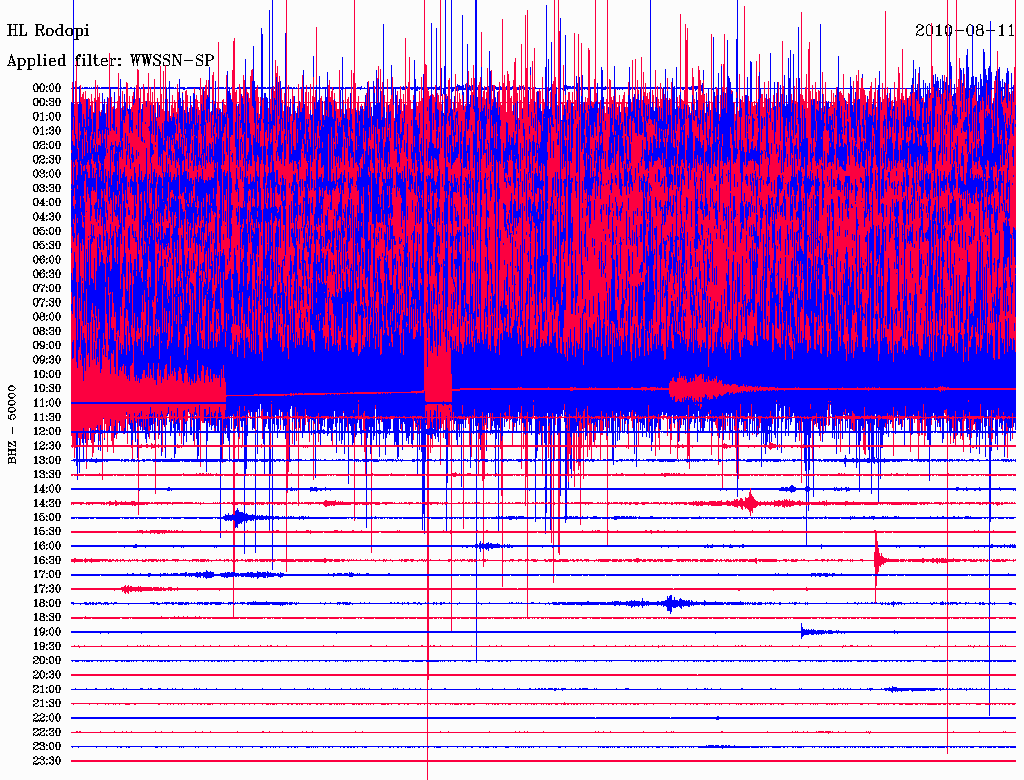The image size is (1024, 780).
Task: Select the 23:30 time label
Action: click(x=47, y=760)
